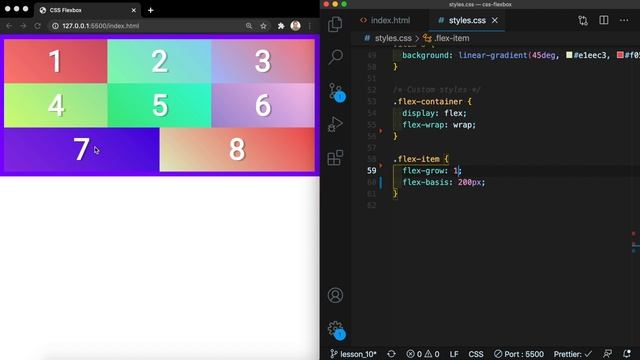Click the Synchronize Changes icon in status bar

coord(391,354)
